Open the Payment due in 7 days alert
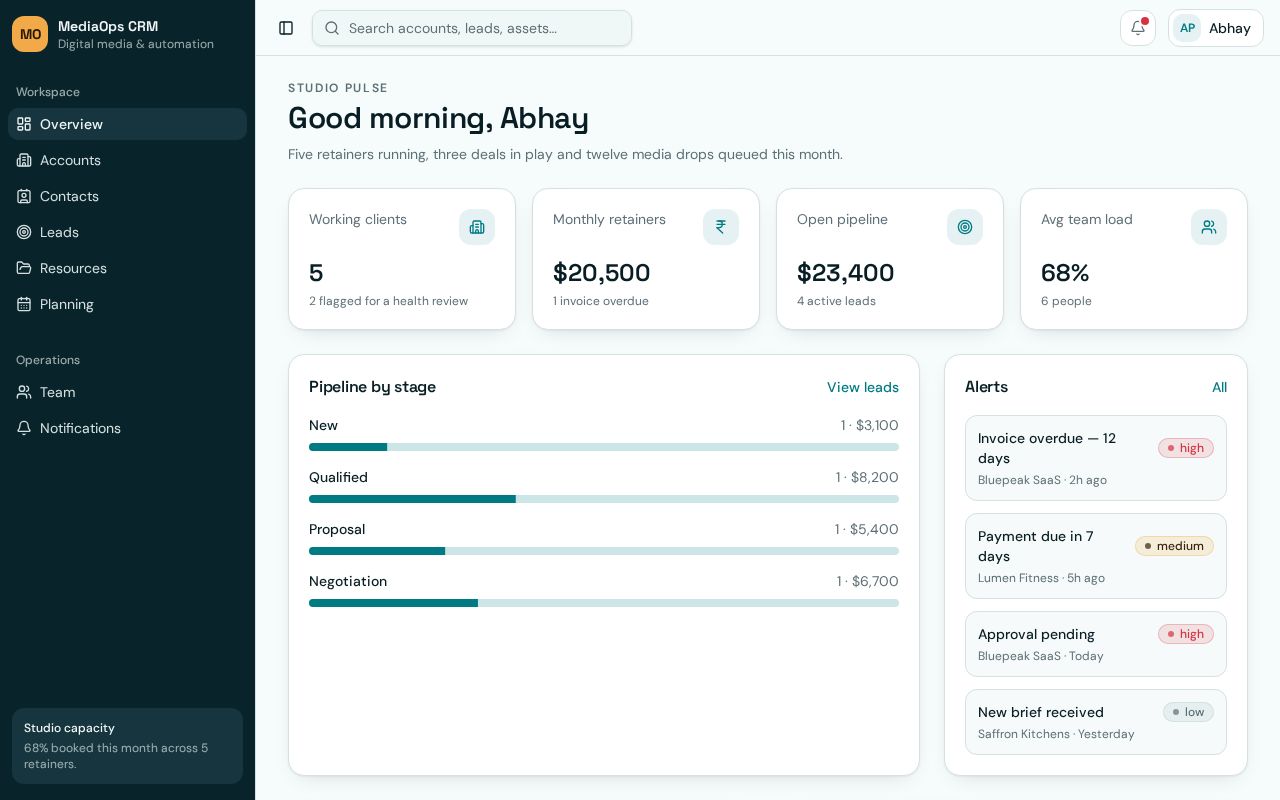This screenshot has height=800, width=1280. click(1096, 556)
